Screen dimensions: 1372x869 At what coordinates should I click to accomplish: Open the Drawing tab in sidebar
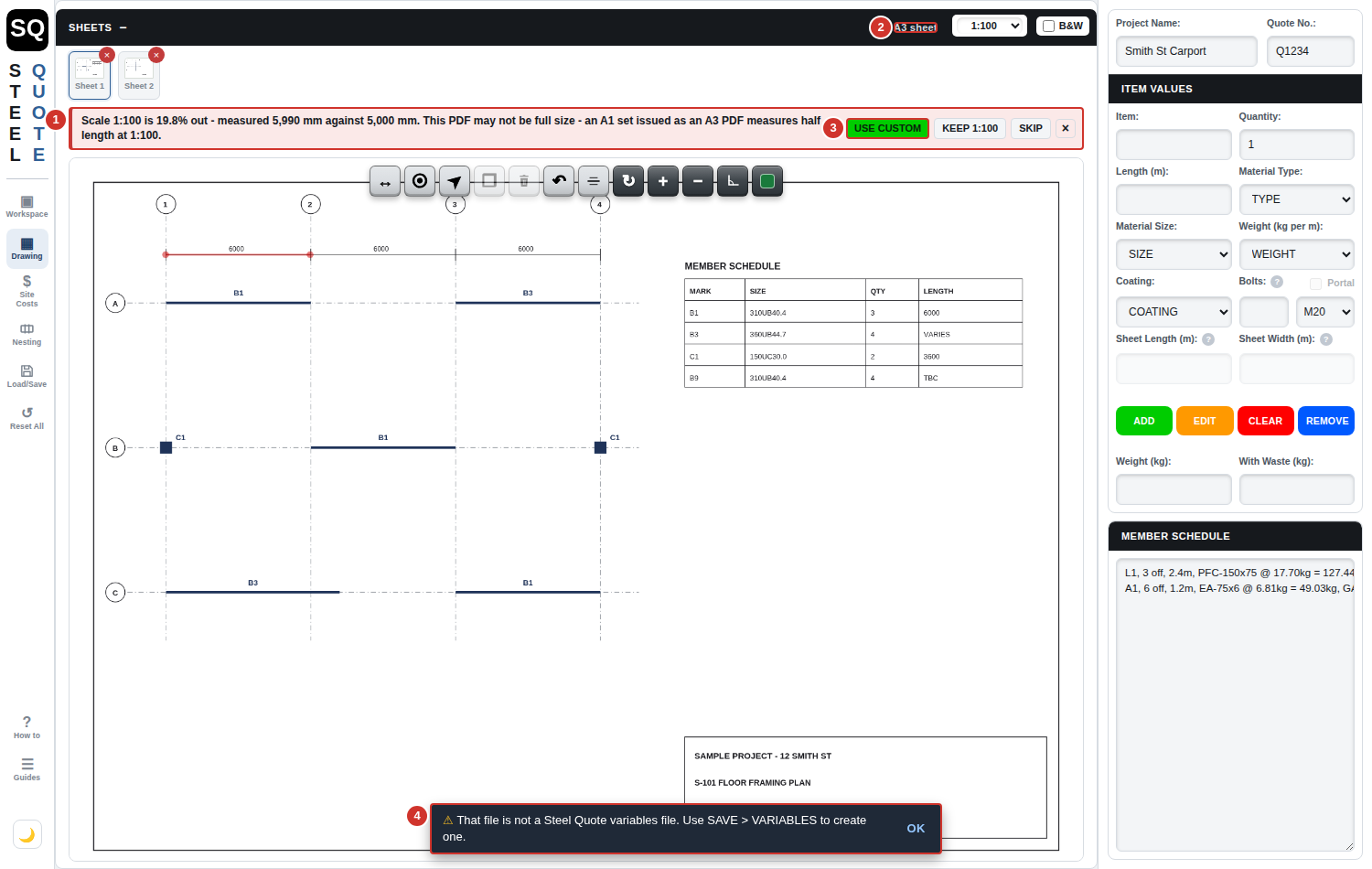pos(27,249)
